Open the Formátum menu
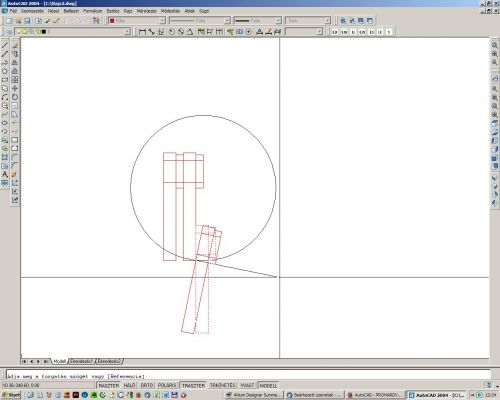 click(92, 11)
